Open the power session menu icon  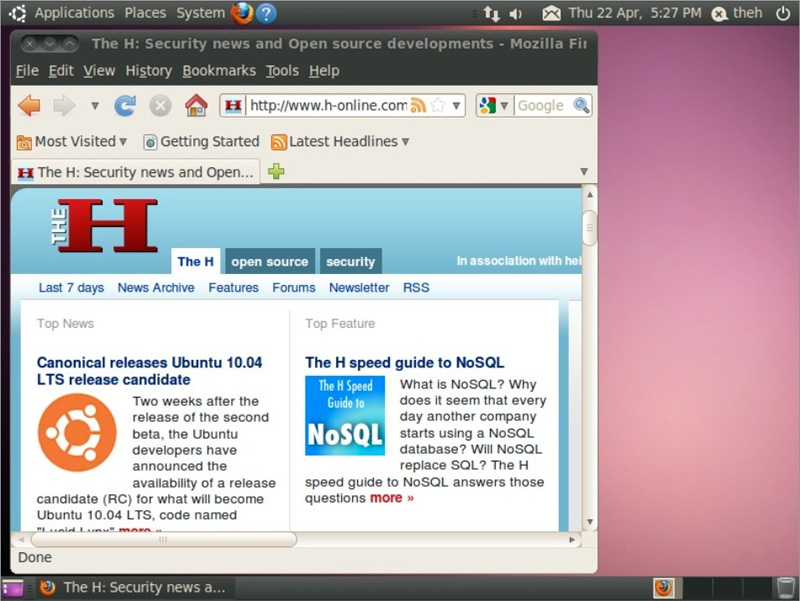(x=783, y=13)
